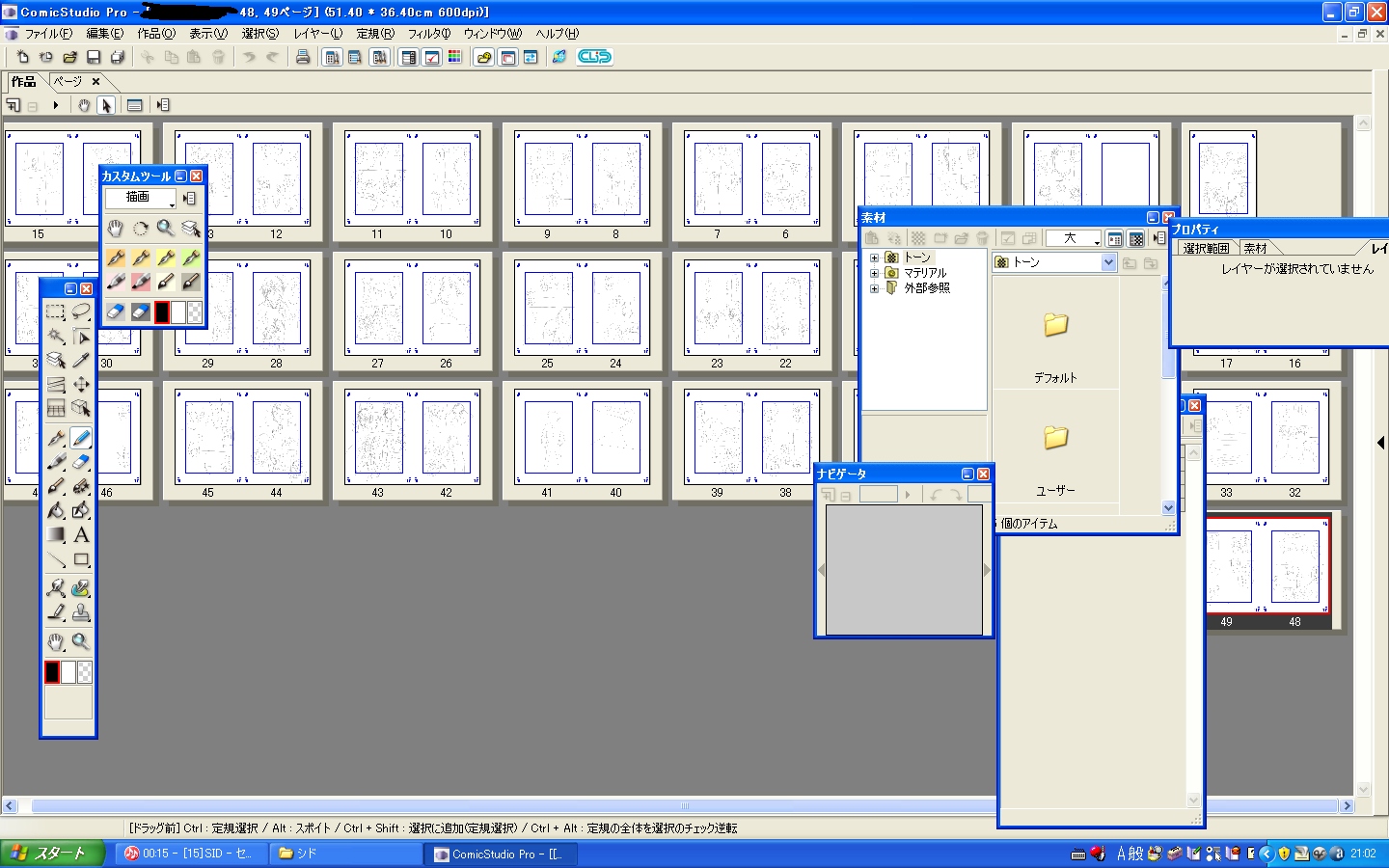Click the new page icon in main toolbar
Screen dimensions: 1389x868
point(22,57)
